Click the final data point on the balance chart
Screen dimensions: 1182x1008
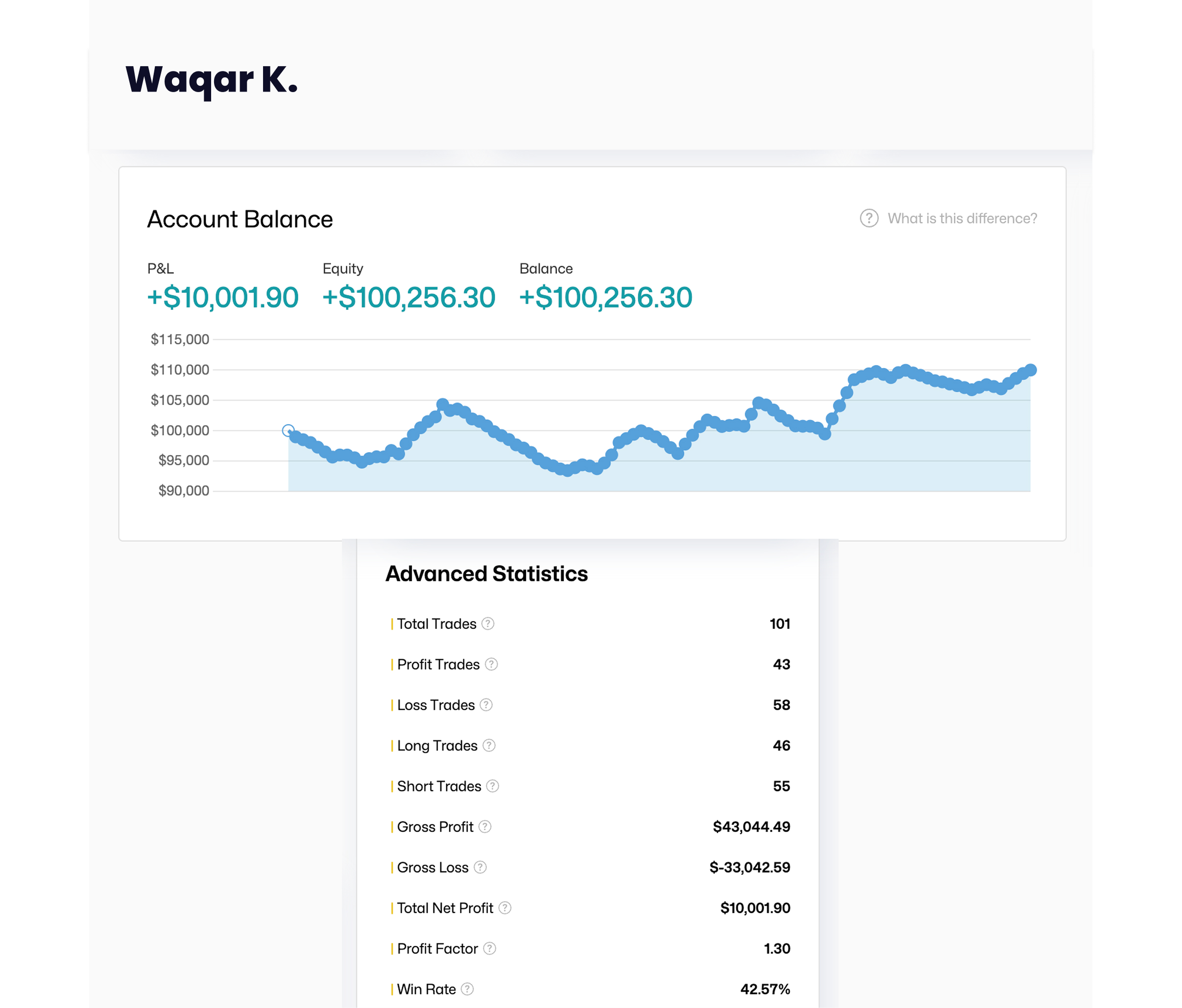[x=1030, y=370]
